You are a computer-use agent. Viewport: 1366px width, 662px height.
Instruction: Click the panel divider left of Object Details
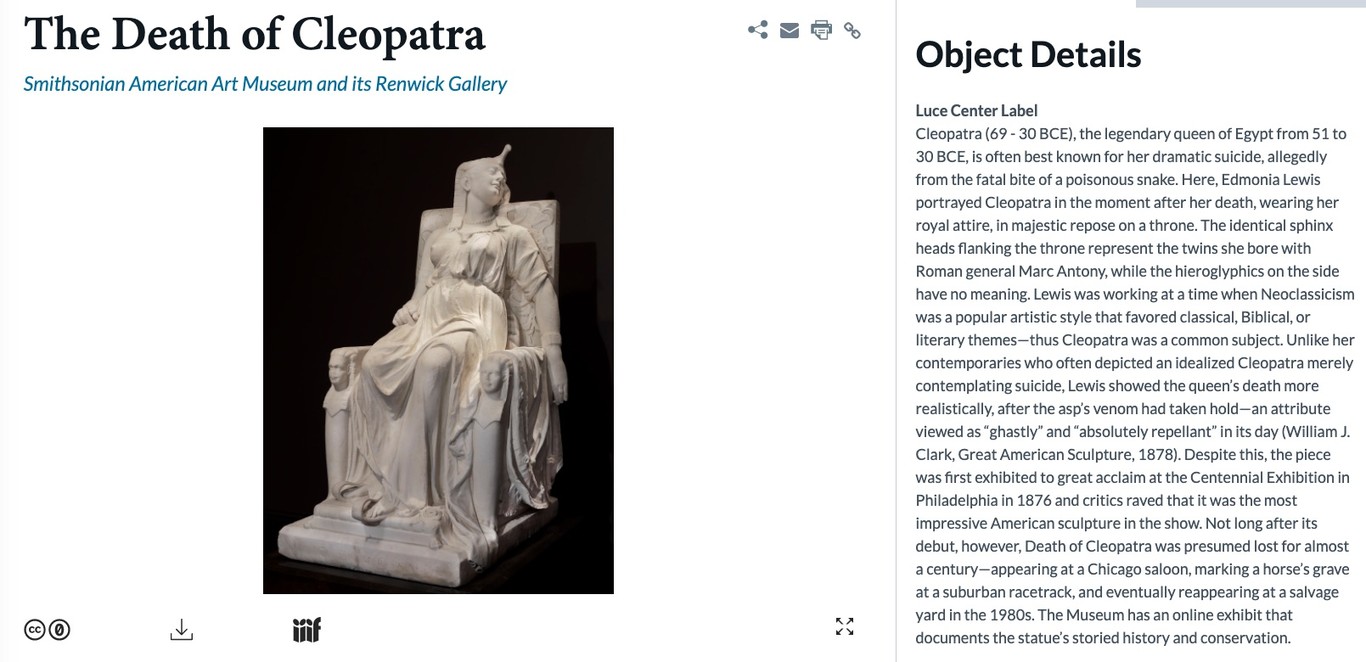896,331
